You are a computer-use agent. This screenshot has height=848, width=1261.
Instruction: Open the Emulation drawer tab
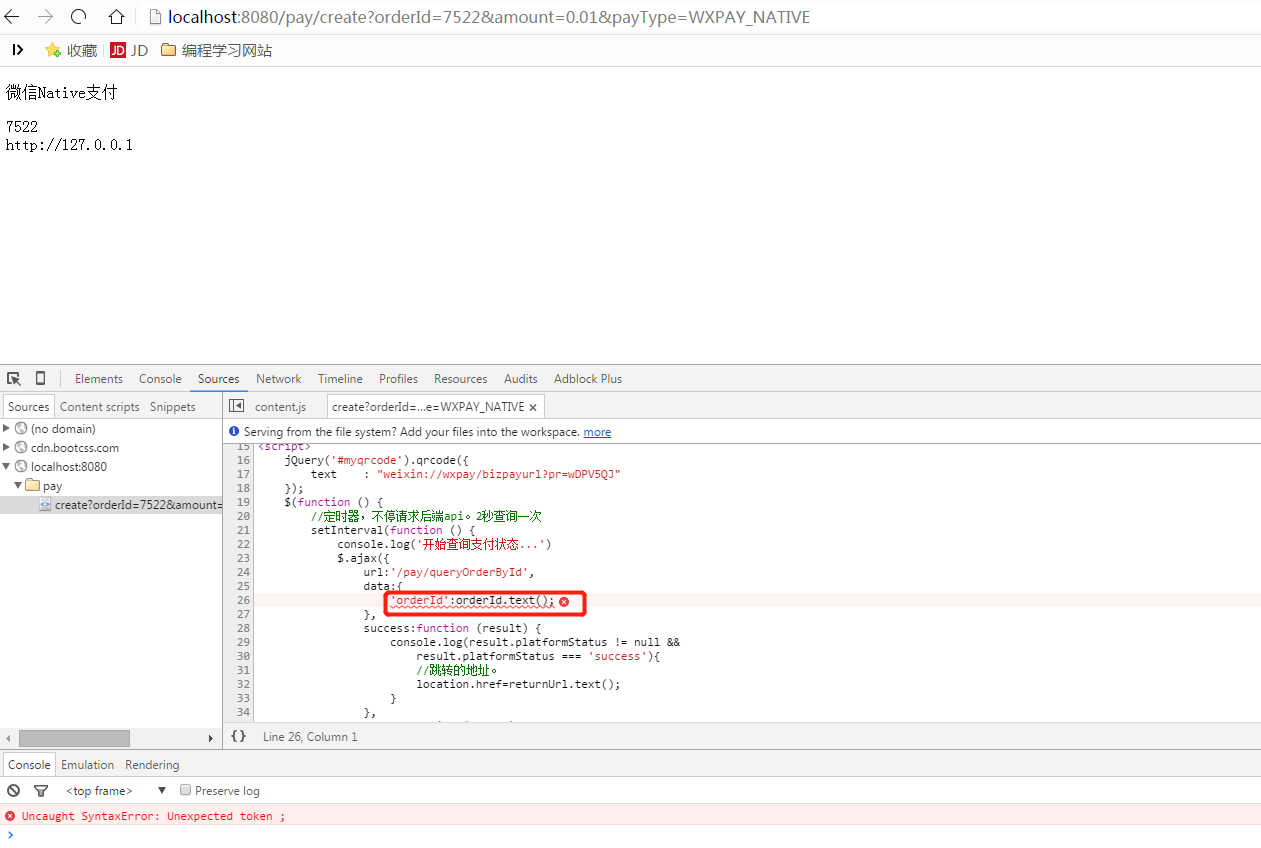coord(88,765)
